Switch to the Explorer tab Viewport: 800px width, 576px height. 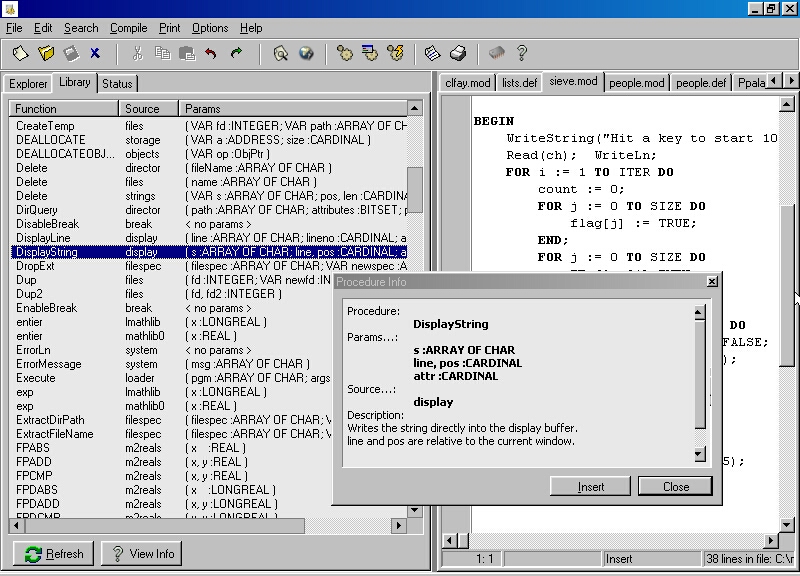[x=27, y=84]
